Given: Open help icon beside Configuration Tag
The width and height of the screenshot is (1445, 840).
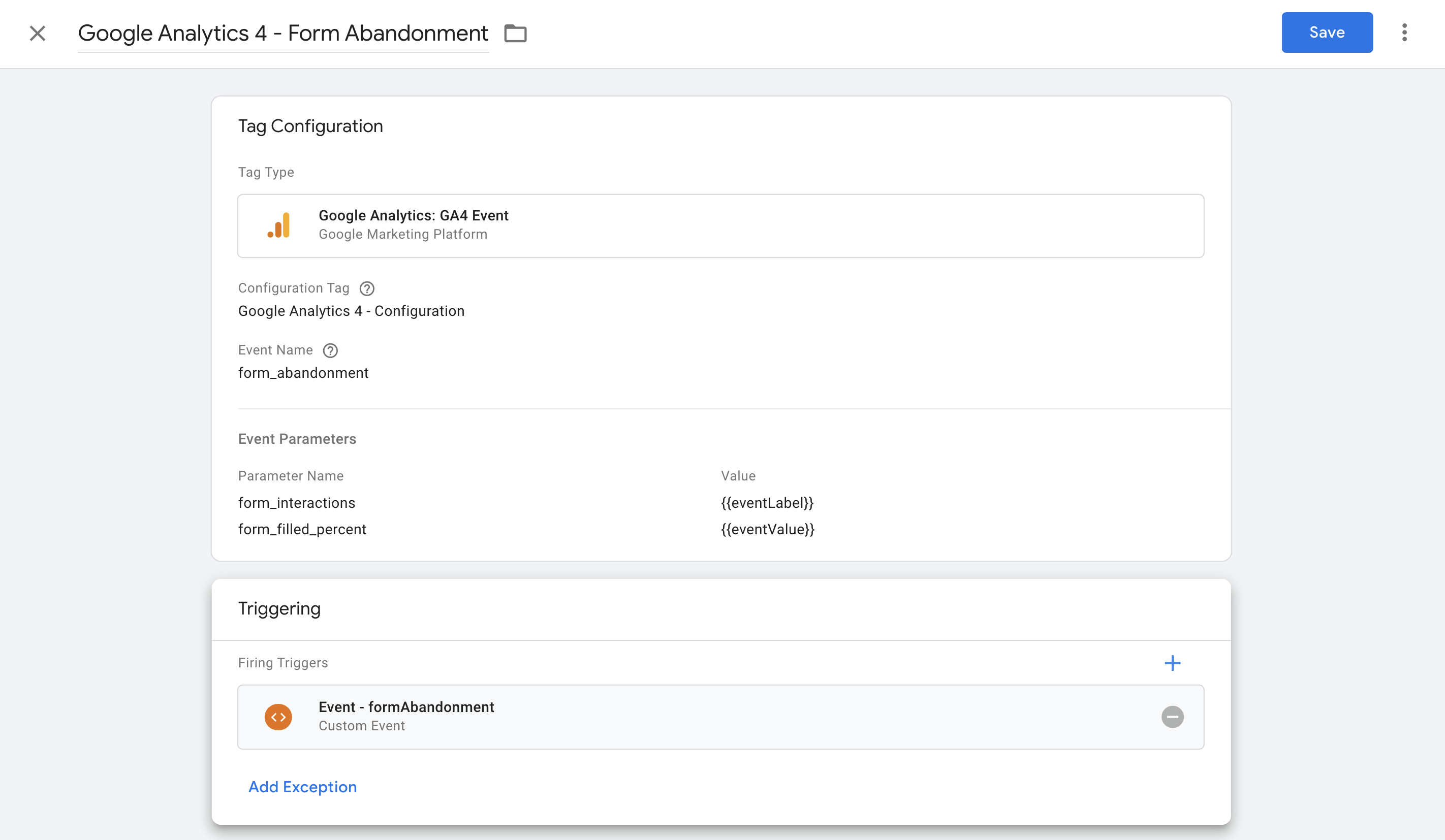Looking at the screenshot, I should point(367,289).
